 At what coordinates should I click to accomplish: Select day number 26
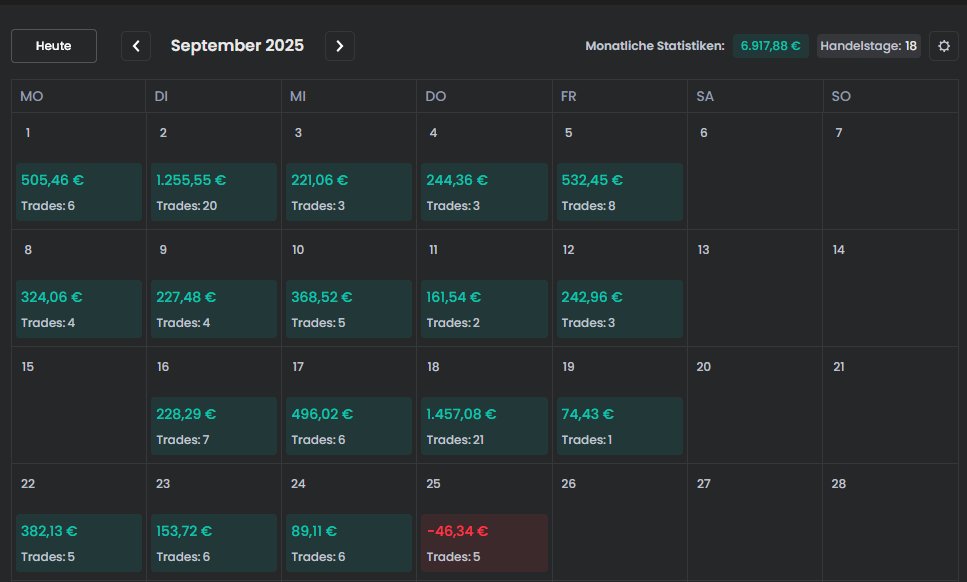click(569, 484)
